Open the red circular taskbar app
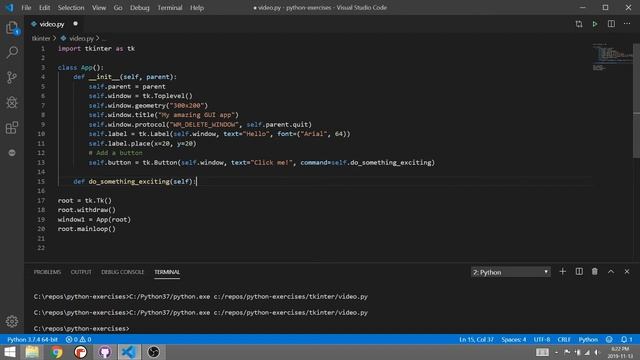Viewport: 640px width, 360px height. pyautogui.click(x=80, y=352)
